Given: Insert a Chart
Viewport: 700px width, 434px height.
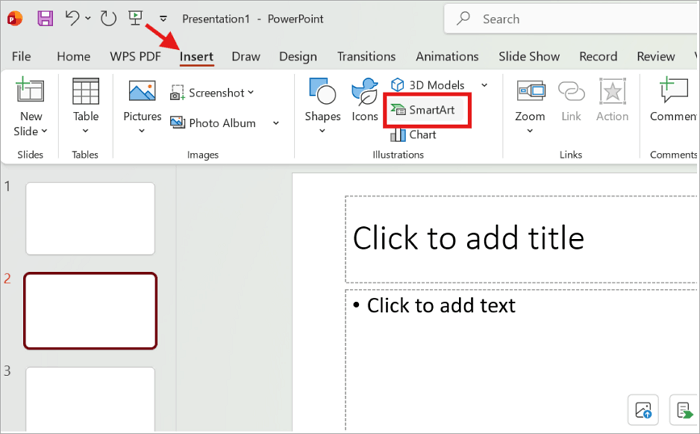Looking at the screenshot, I should (x=413, y=134).
